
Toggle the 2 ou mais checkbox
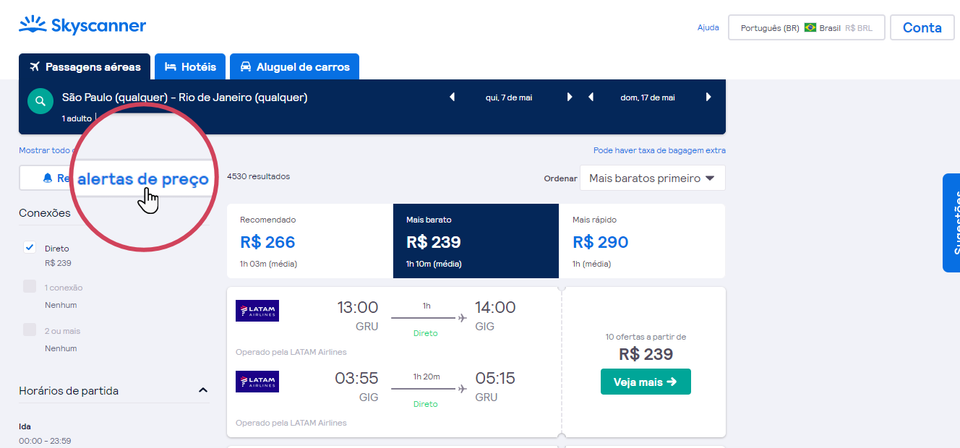coord(29,330)
